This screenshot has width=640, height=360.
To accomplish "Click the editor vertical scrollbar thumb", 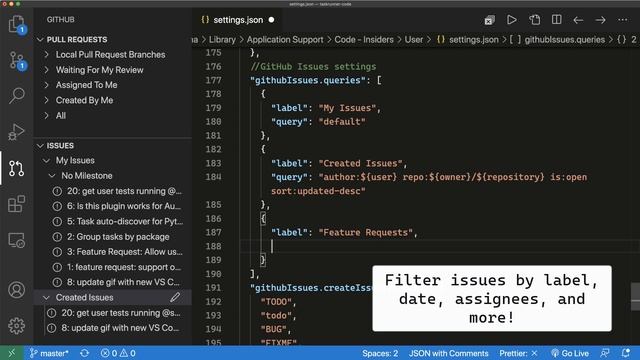I will point(635,296).
